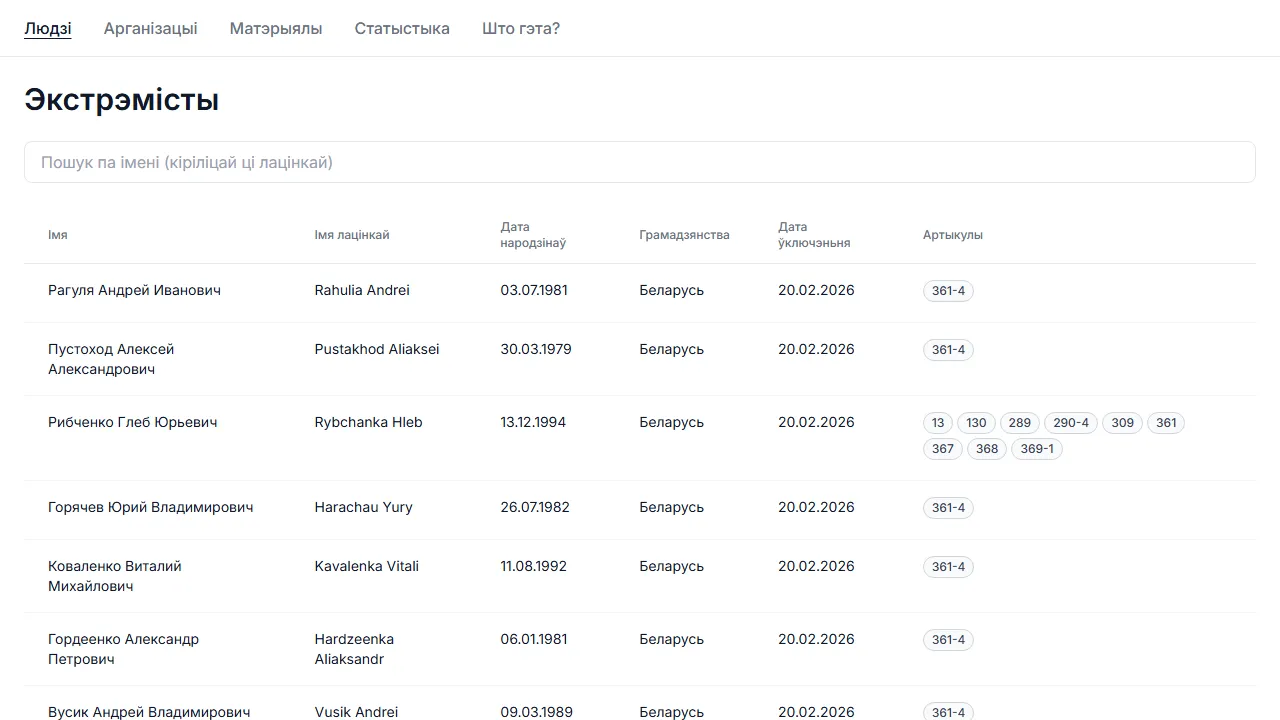Click the search field for name lookup

(640, 161)
